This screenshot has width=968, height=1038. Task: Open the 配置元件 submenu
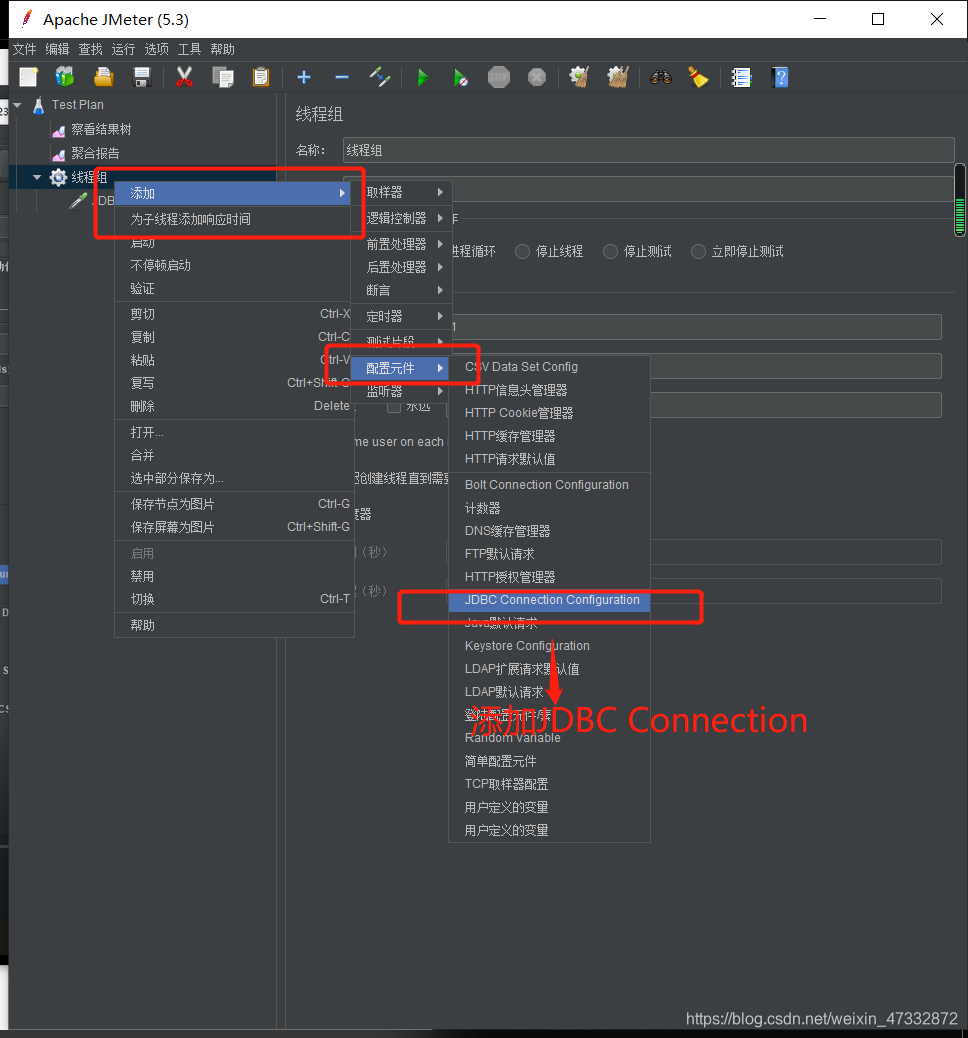pyautogui.click(x=399, y=368)
